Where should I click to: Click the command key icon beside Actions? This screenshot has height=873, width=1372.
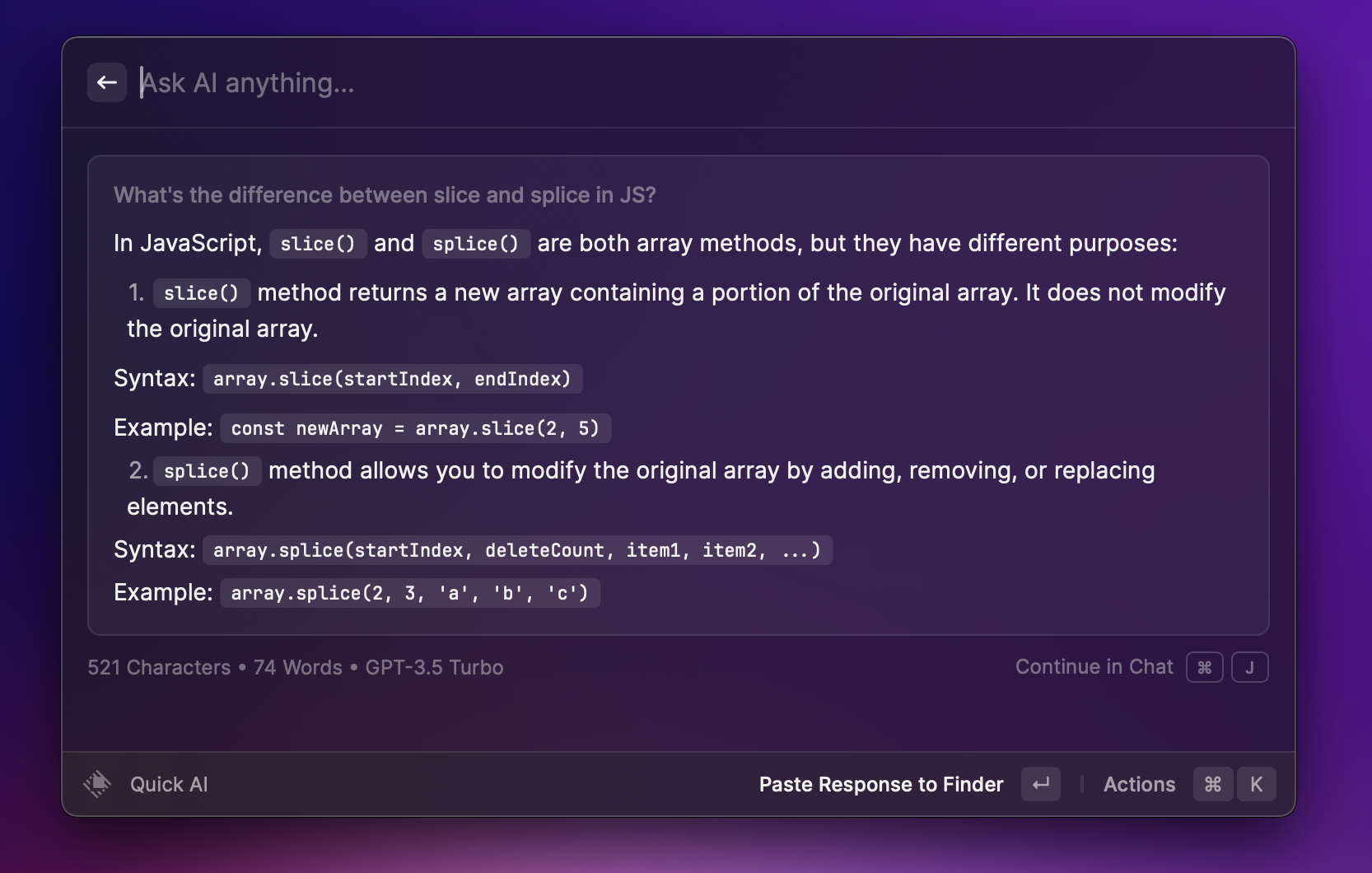click(x=1212, y=784)
